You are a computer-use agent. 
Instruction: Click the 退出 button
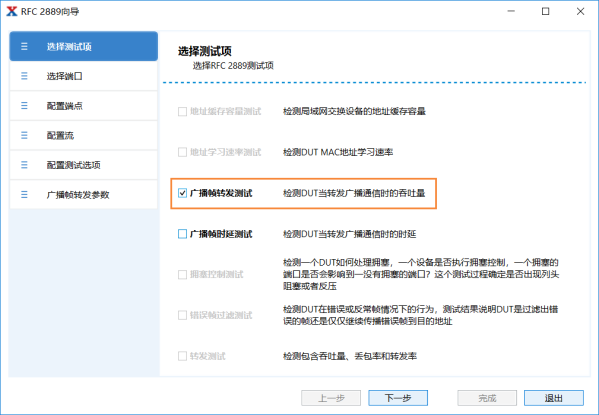(554, 398)
